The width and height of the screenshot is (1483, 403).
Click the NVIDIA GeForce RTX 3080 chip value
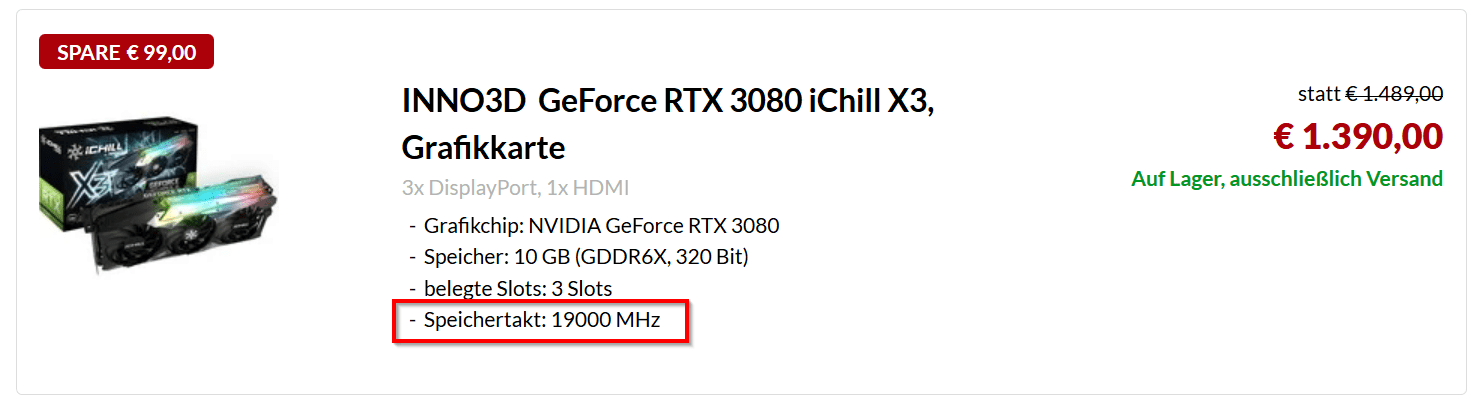[x=654, y=226]
